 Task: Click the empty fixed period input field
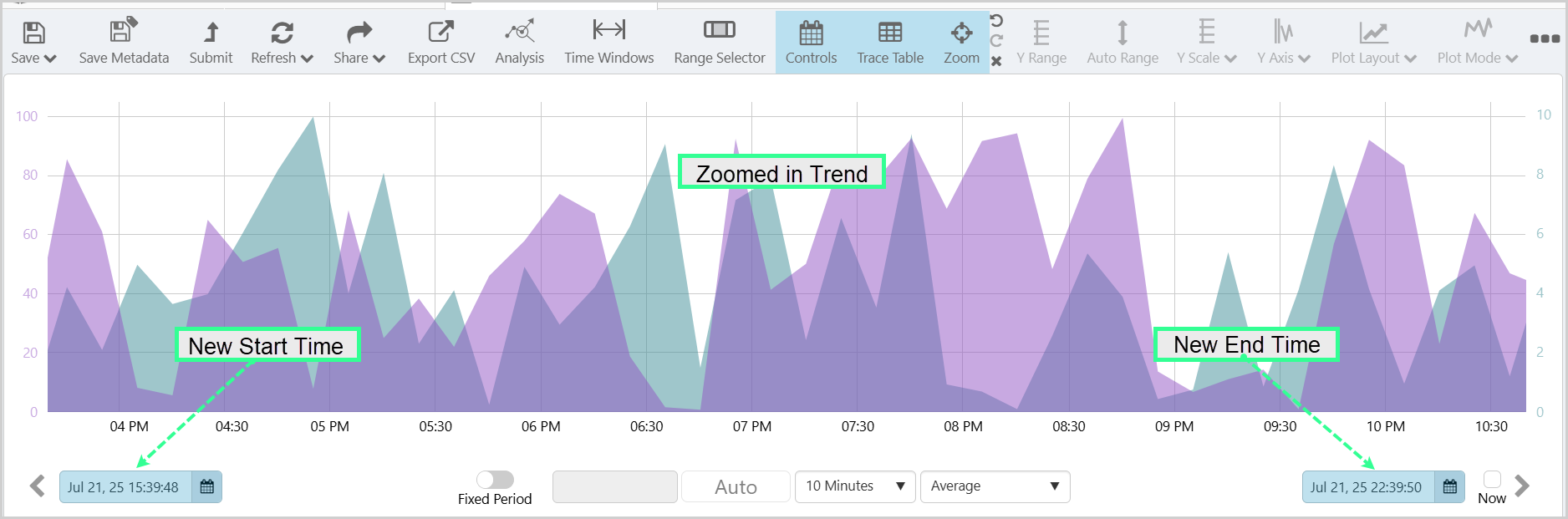click(614, 486)
